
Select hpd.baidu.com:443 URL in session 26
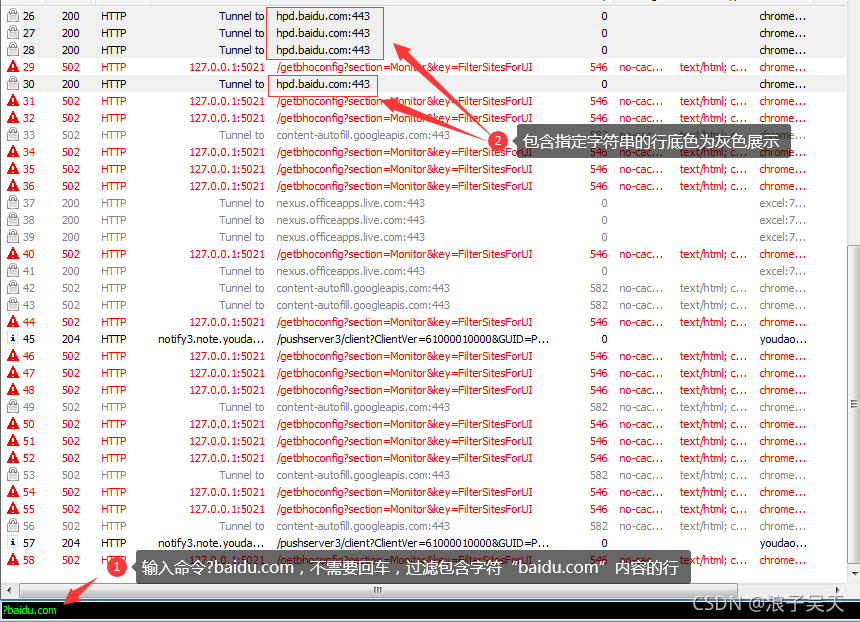[x=323, y=16]
